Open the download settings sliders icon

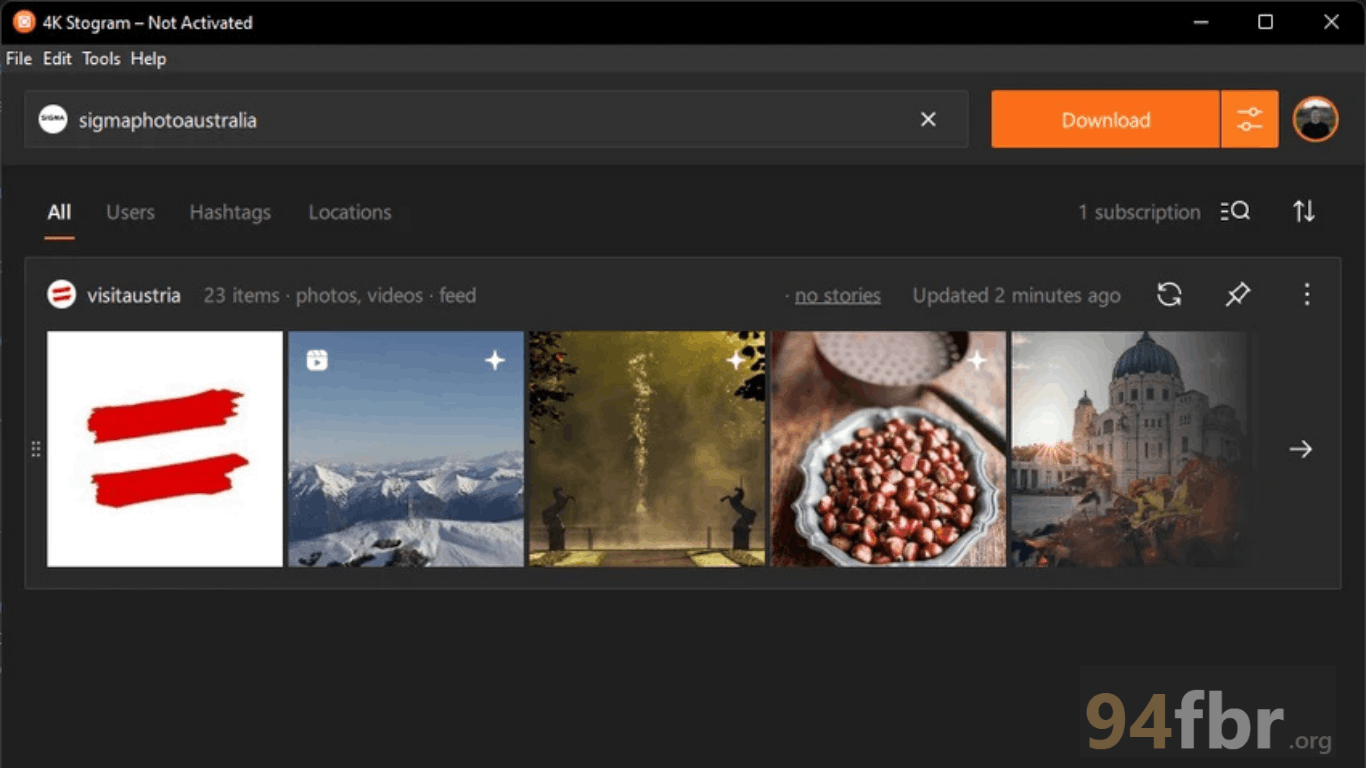pyautogui.click(x=1250, y=119)
